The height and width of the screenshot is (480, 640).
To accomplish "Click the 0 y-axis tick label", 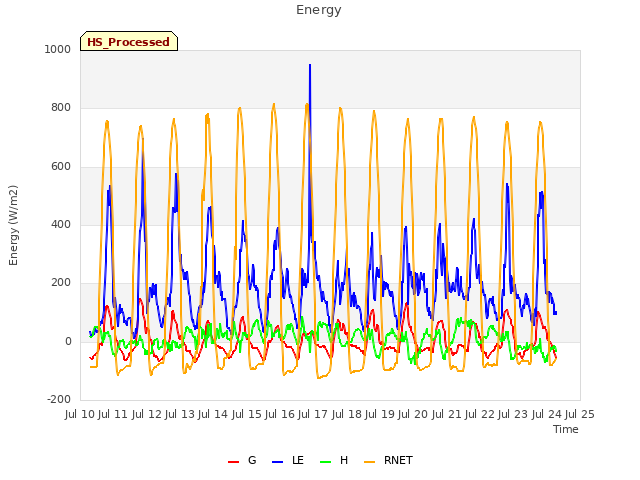I will (x=68, y=342).
